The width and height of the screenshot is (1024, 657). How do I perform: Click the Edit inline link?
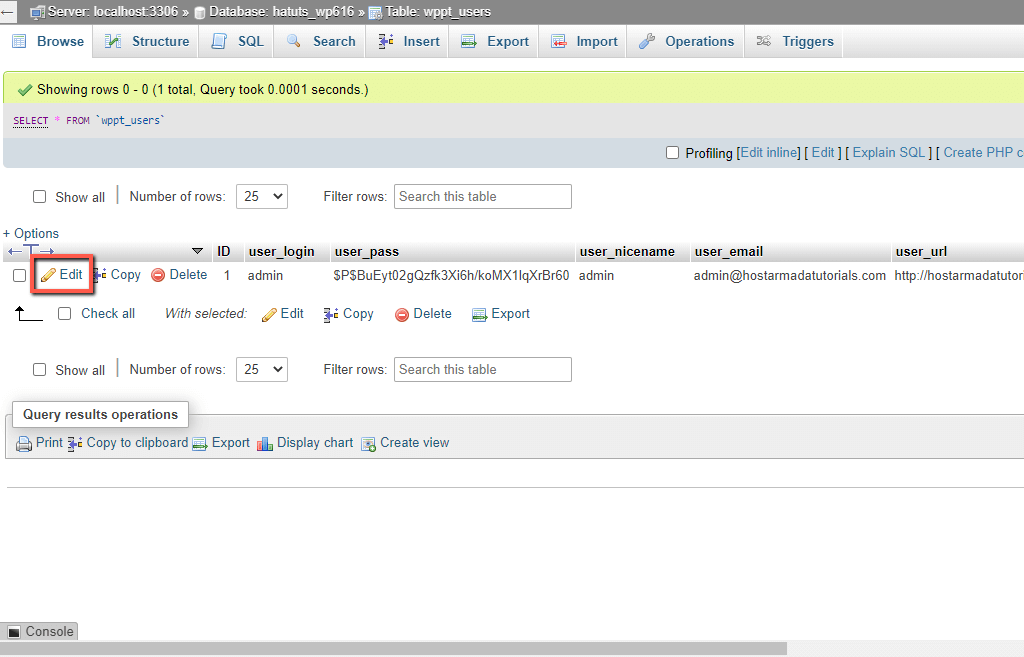coord(769,153)
